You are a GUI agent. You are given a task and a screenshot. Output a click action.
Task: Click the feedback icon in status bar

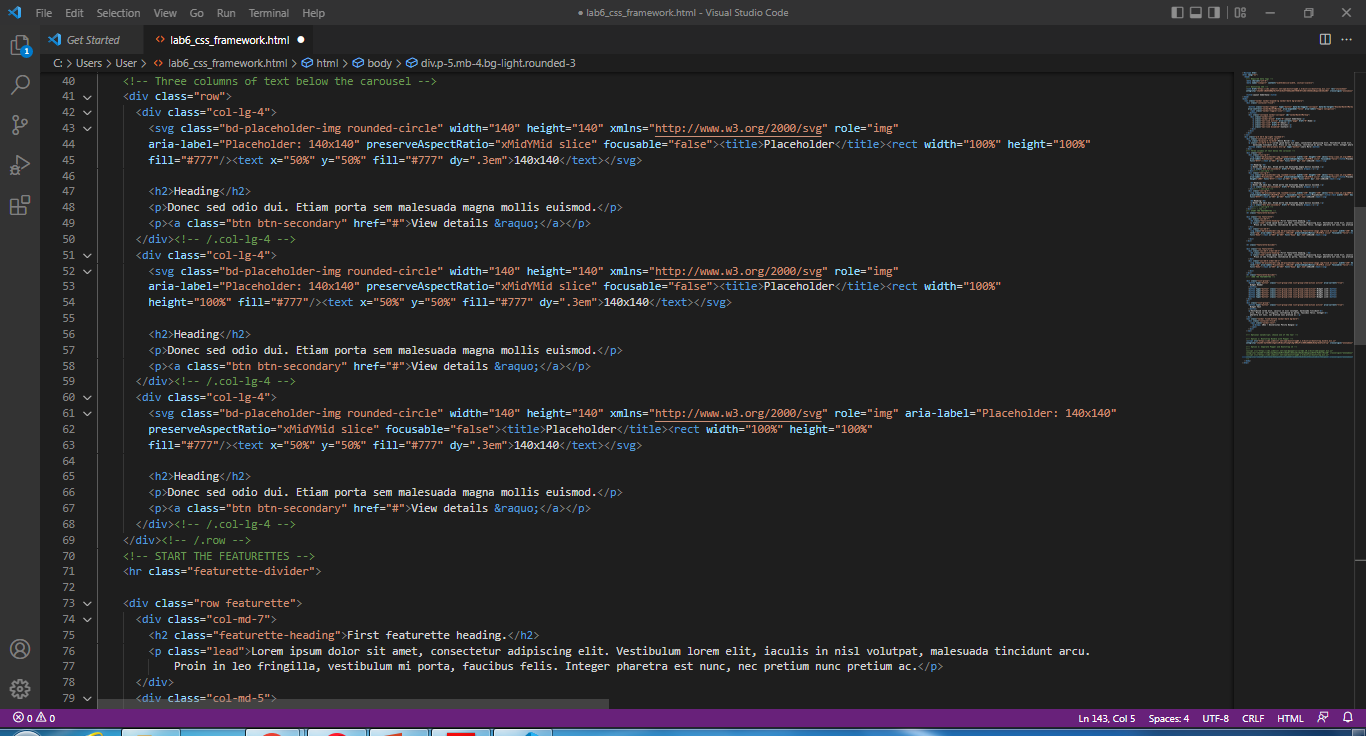(x=1323, y=717)
